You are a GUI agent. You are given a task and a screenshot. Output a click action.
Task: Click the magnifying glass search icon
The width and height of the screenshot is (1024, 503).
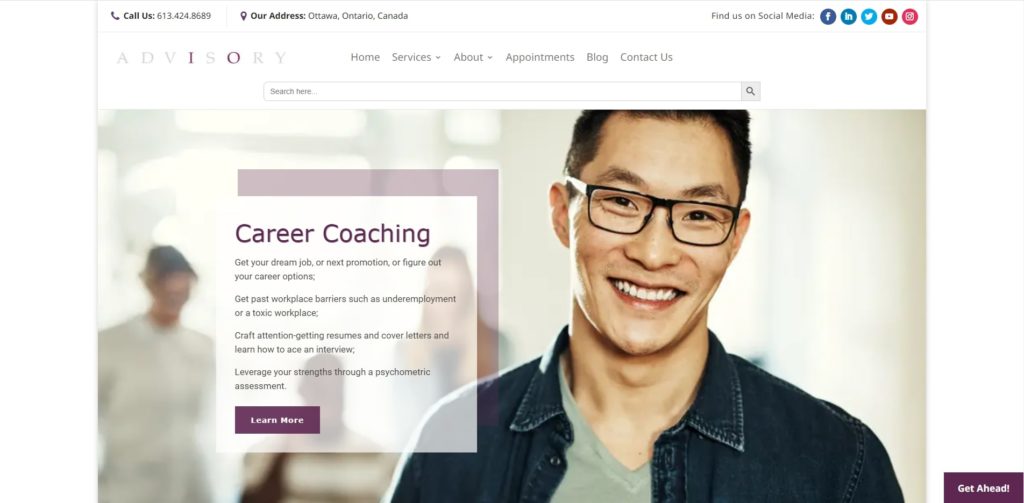tap(750, 91)
